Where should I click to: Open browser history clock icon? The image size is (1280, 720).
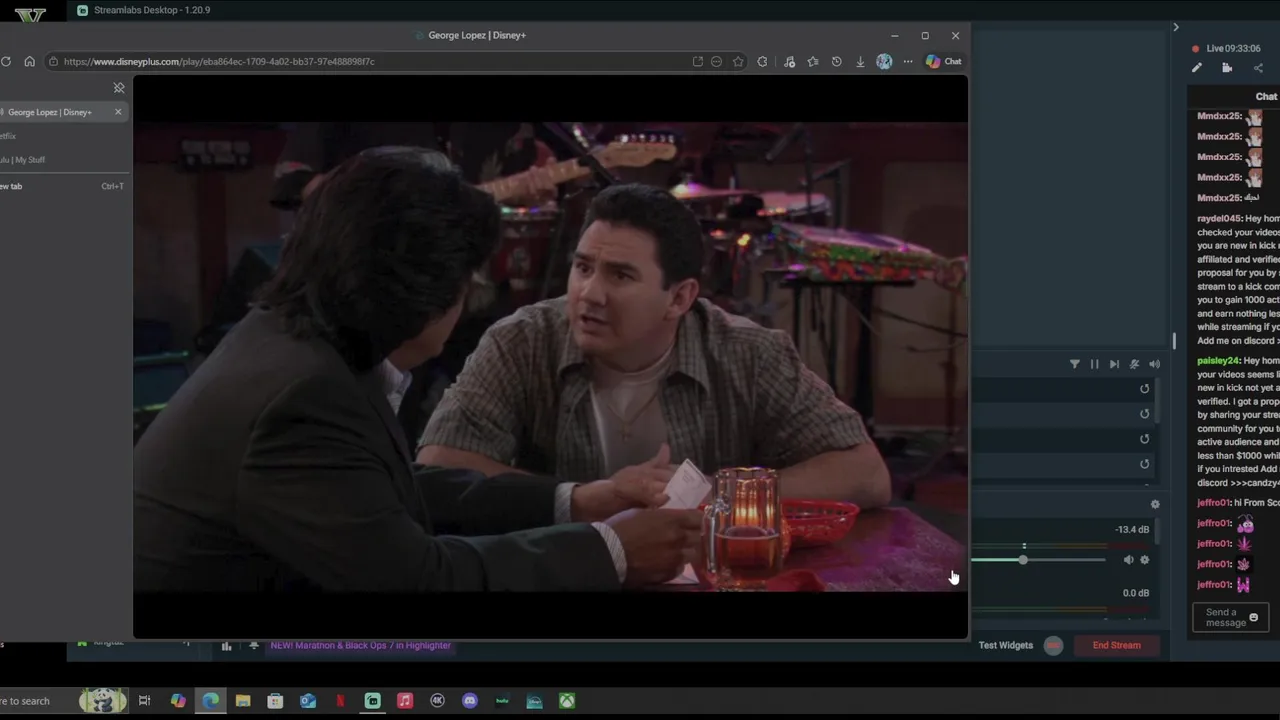pos(836,62)
